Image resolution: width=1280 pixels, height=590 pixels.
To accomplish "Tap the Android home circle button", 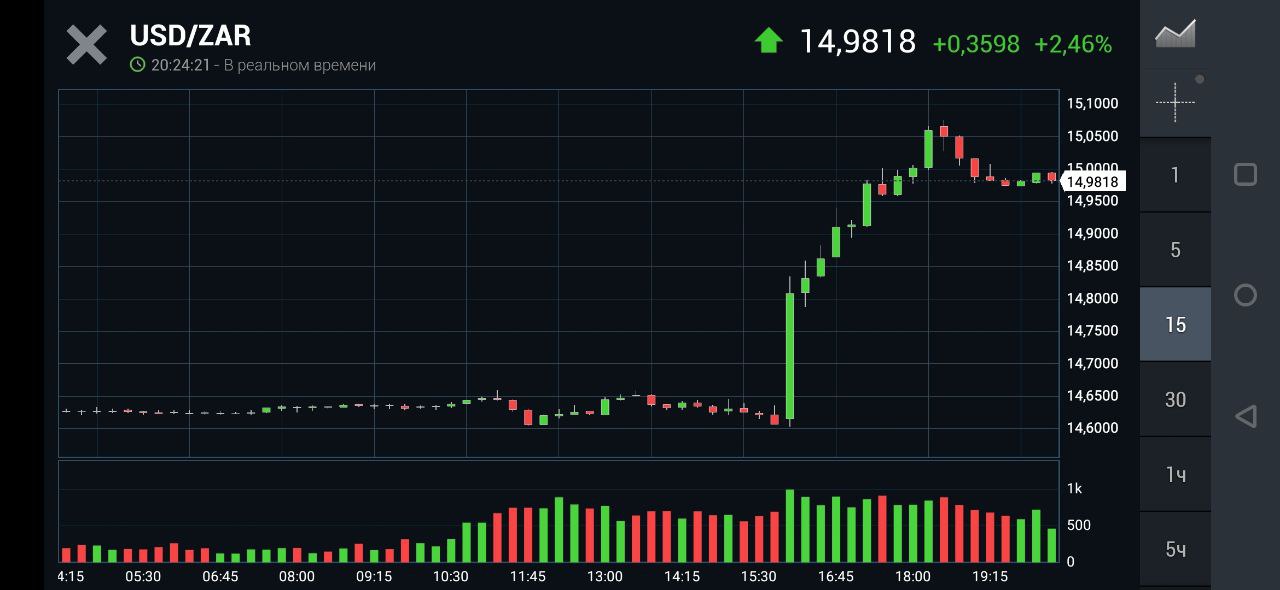I will point(1245,295).
